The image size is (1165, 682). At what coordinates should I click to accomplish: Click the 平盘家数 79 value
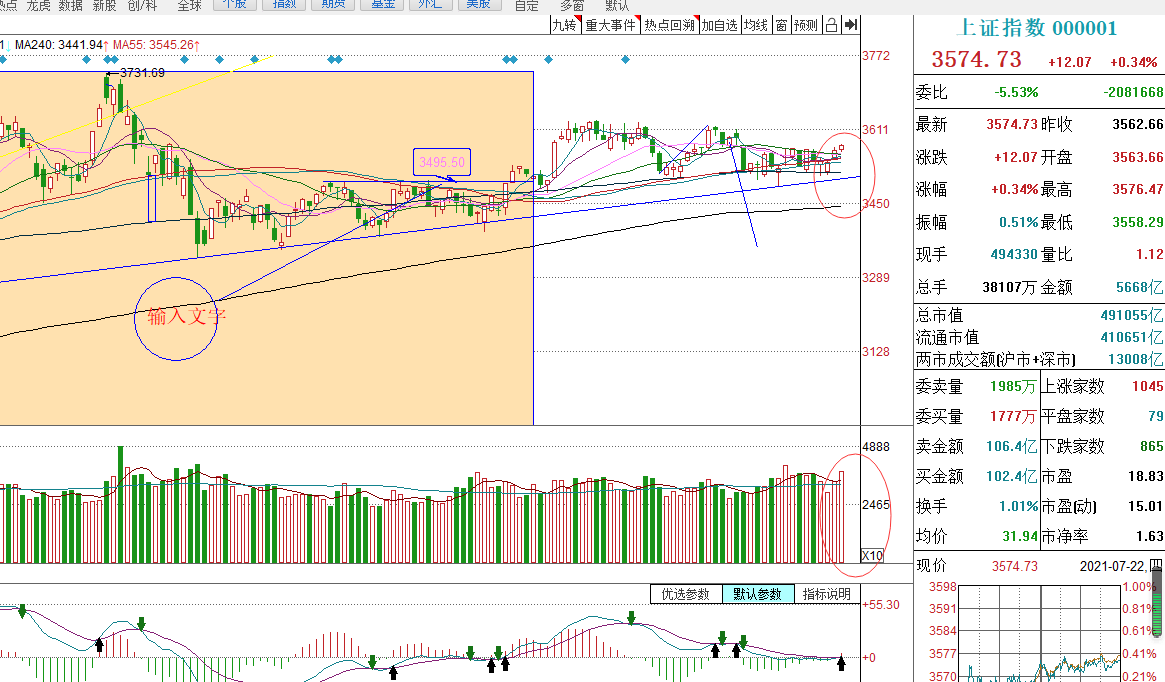click(1155, 416)
